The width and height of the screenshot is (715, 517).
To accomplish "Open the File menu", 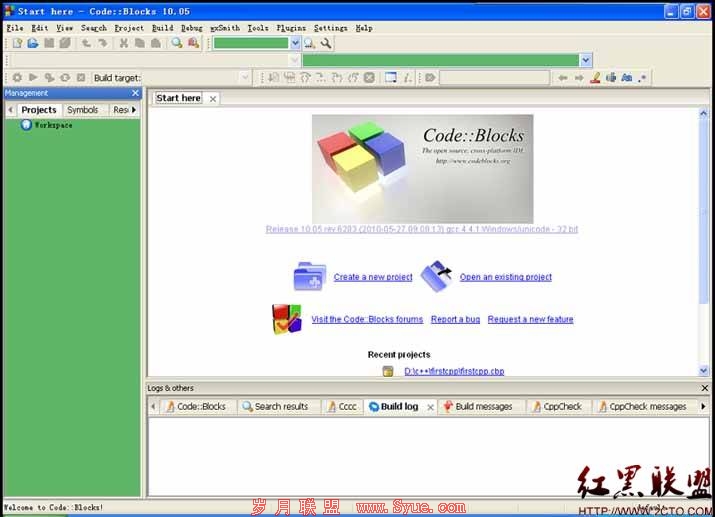I will 15,28.
